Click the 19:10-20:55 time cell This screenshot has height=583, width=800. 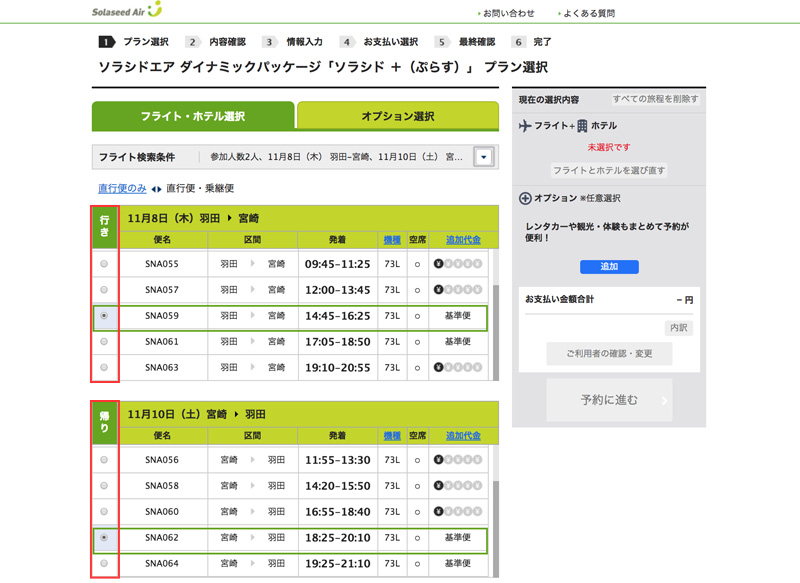point(338,367)
